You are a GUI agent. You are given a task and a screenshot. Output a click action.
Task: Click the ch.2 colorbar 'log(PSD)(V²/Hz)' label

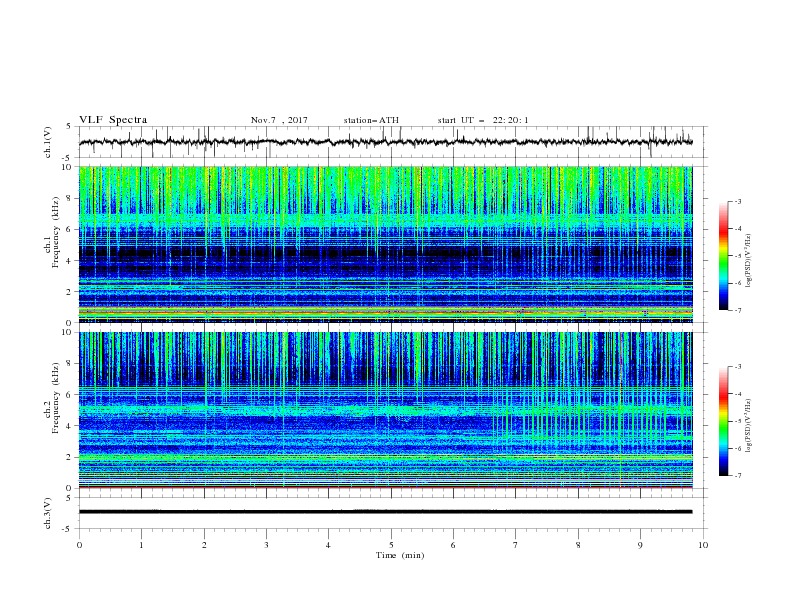pyautogui.click(x=750, y=426)
